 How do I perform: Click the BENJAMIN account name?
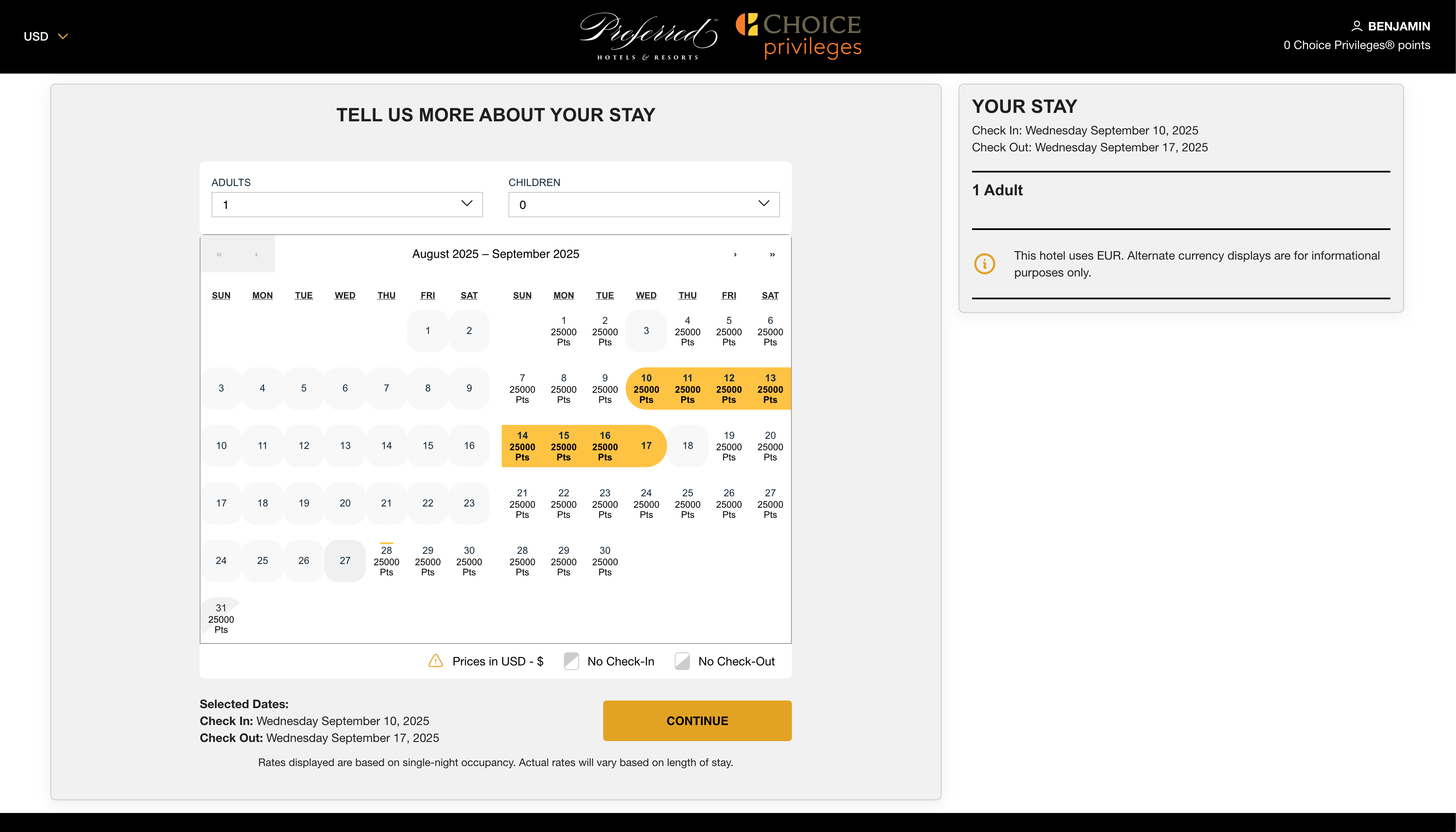click(x=1398, y=26)
